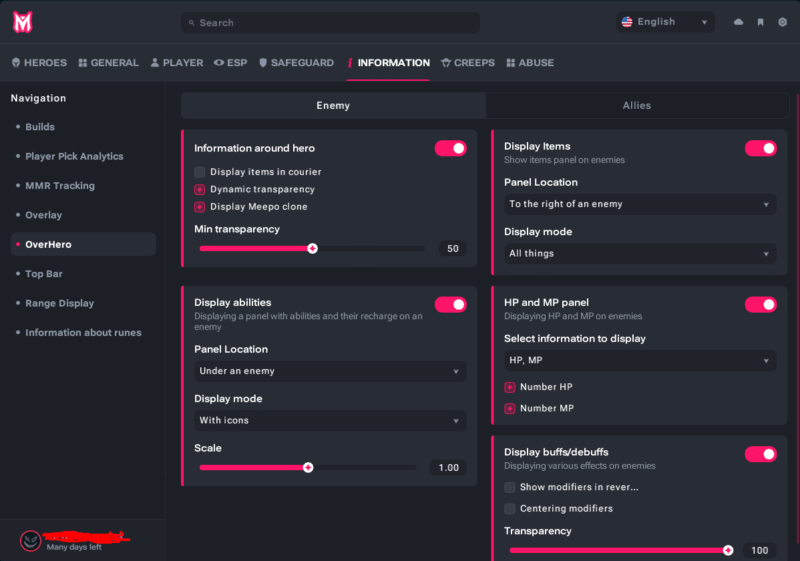Image resolution: width=800 pixels, height=561 pixels.
Task: Click the Transparency value 100
Action: click(760, 550)
